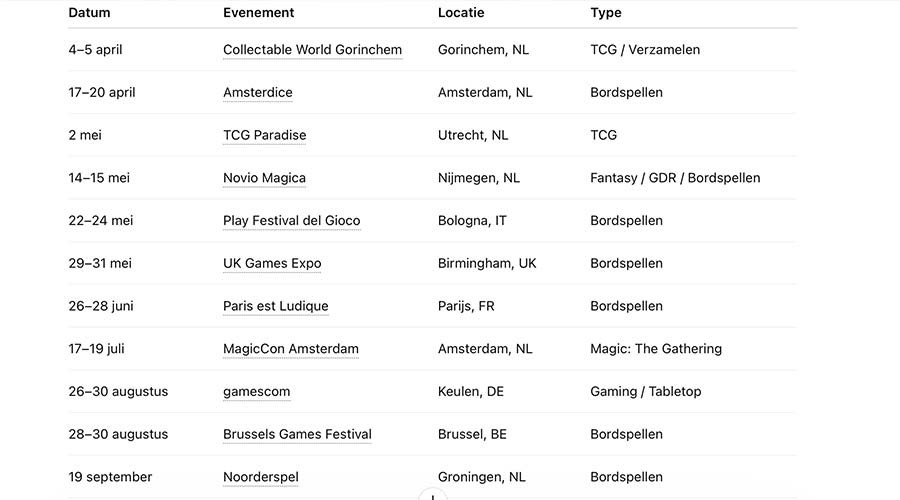
Task: Follow the Novio Magica link
Action: click(264, 179)
